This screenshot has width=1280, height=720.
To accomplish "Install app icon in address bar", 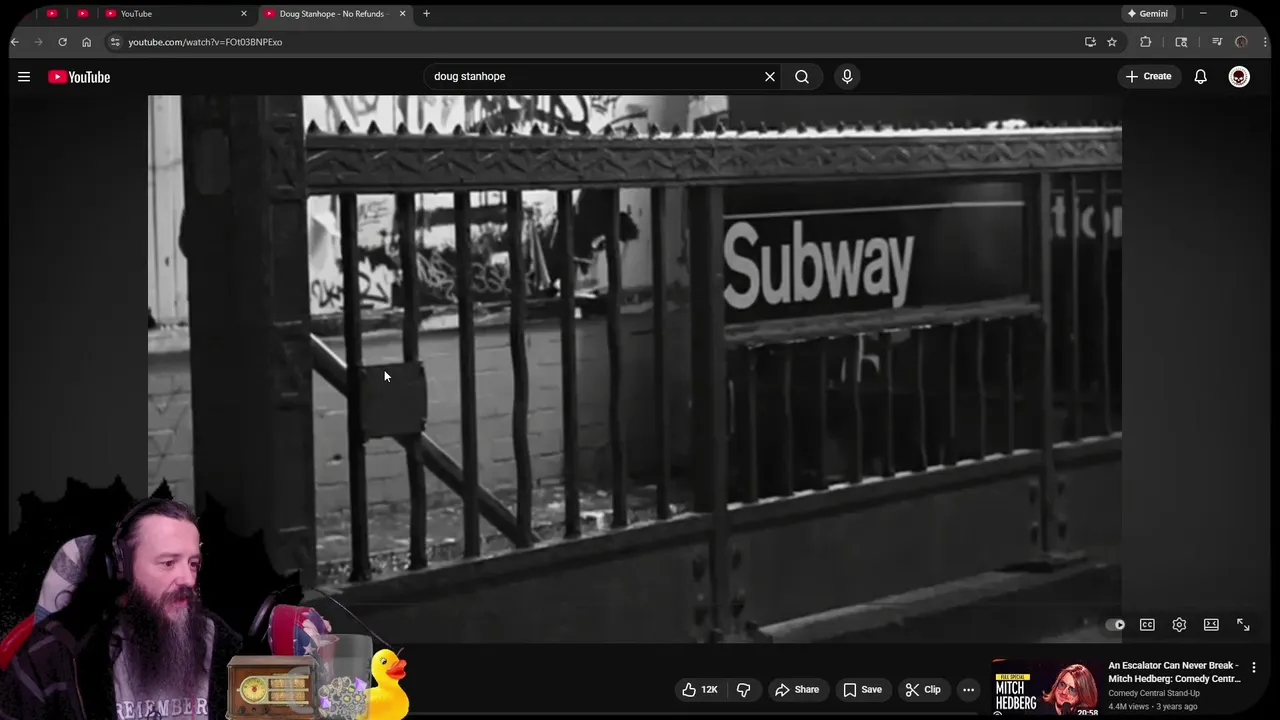I will [x=1090, y=42].
